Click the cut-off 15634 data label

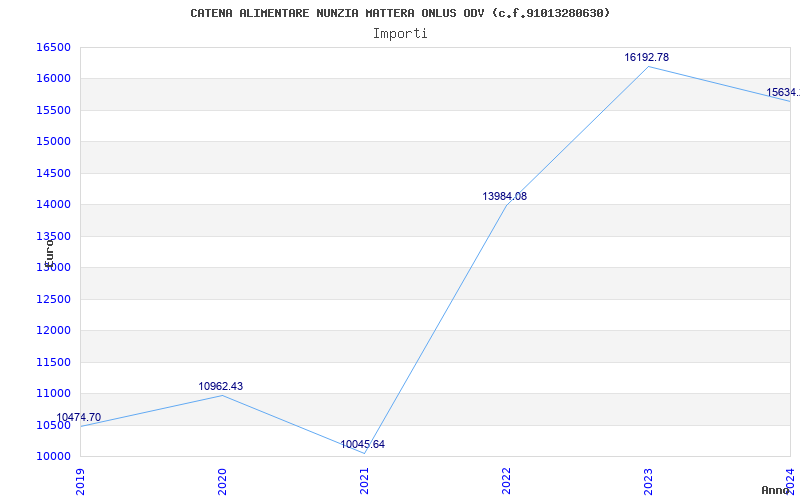coord(783,92)
